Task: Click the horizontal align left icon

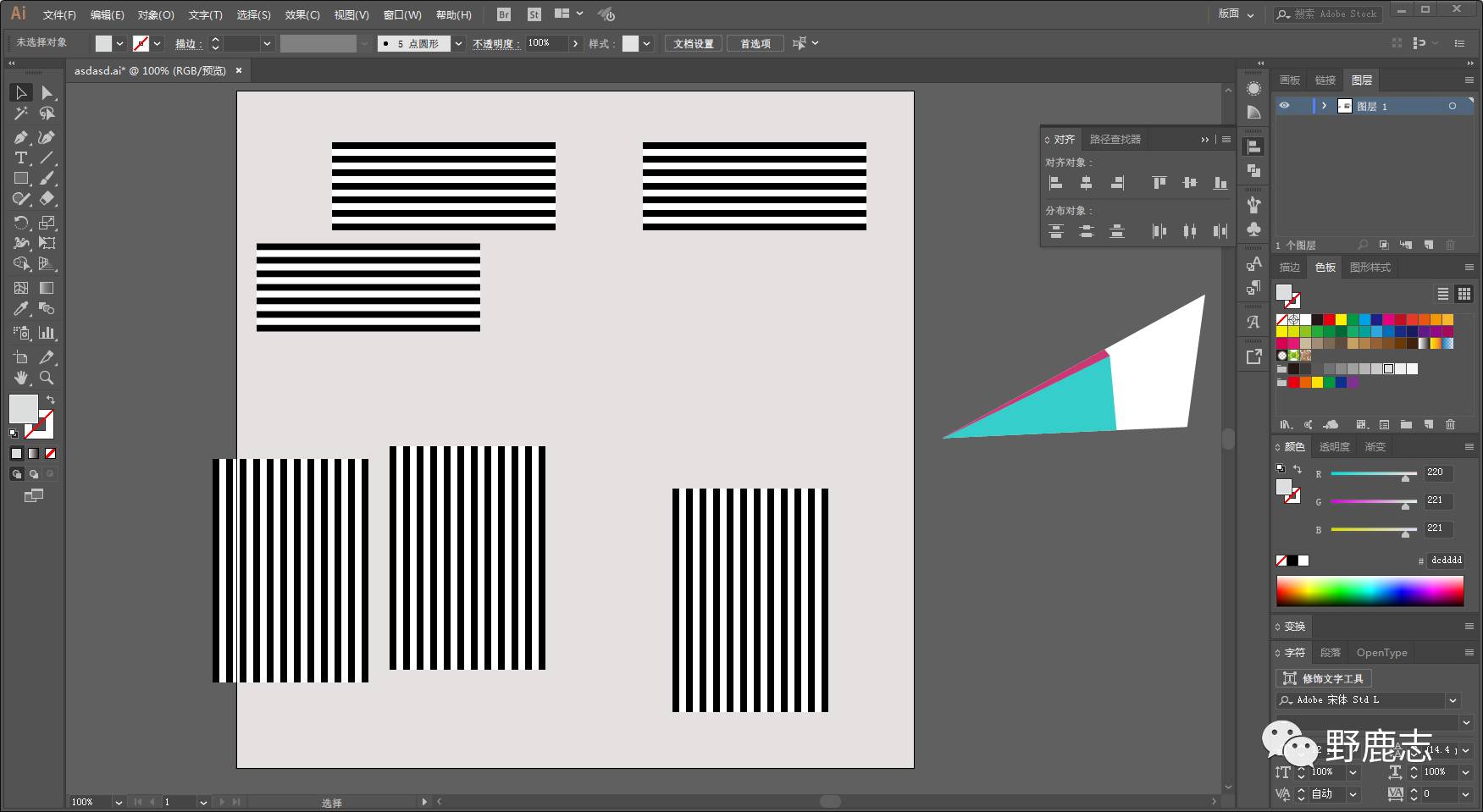Action: coord(1056,183)
